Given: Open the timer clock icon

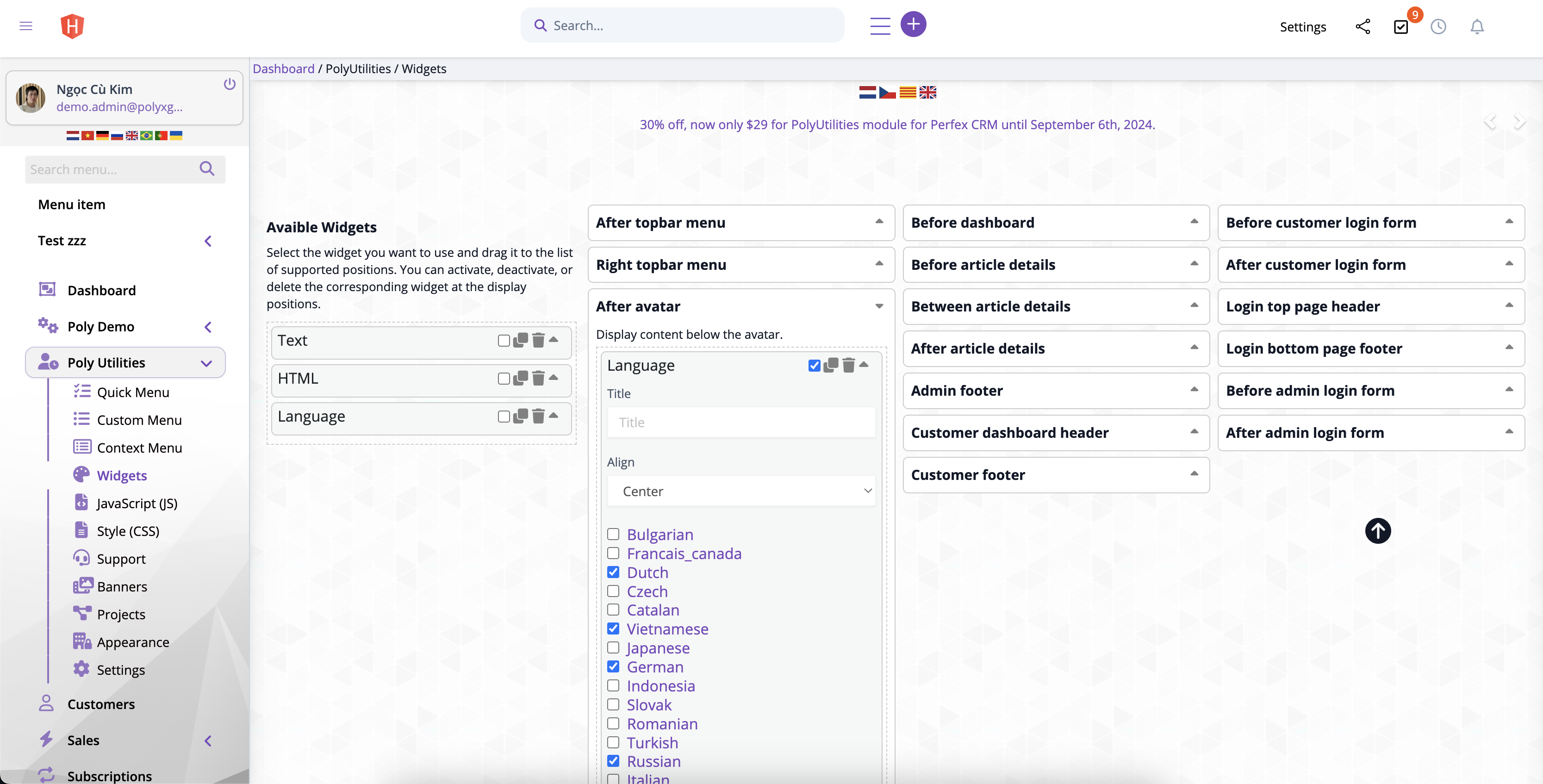Looking at the screenshot, I should click(x=1438, y=26).
